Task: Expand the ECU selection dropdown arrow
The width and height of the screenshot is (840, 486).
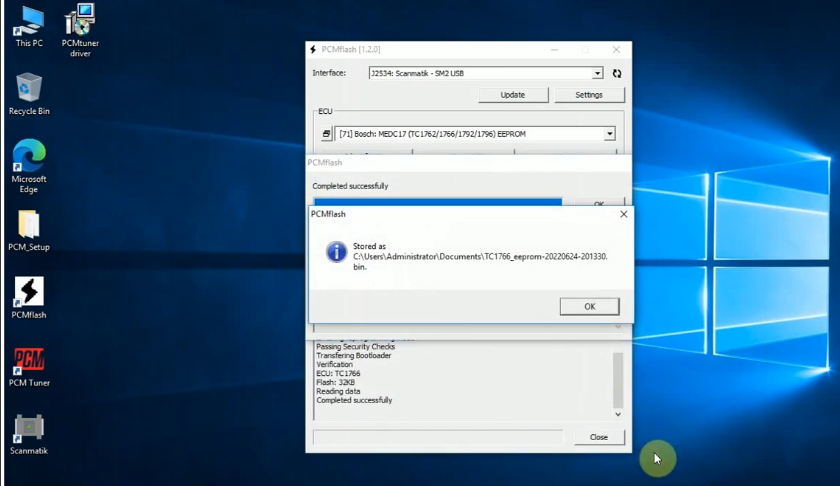Action: (610, 133)
